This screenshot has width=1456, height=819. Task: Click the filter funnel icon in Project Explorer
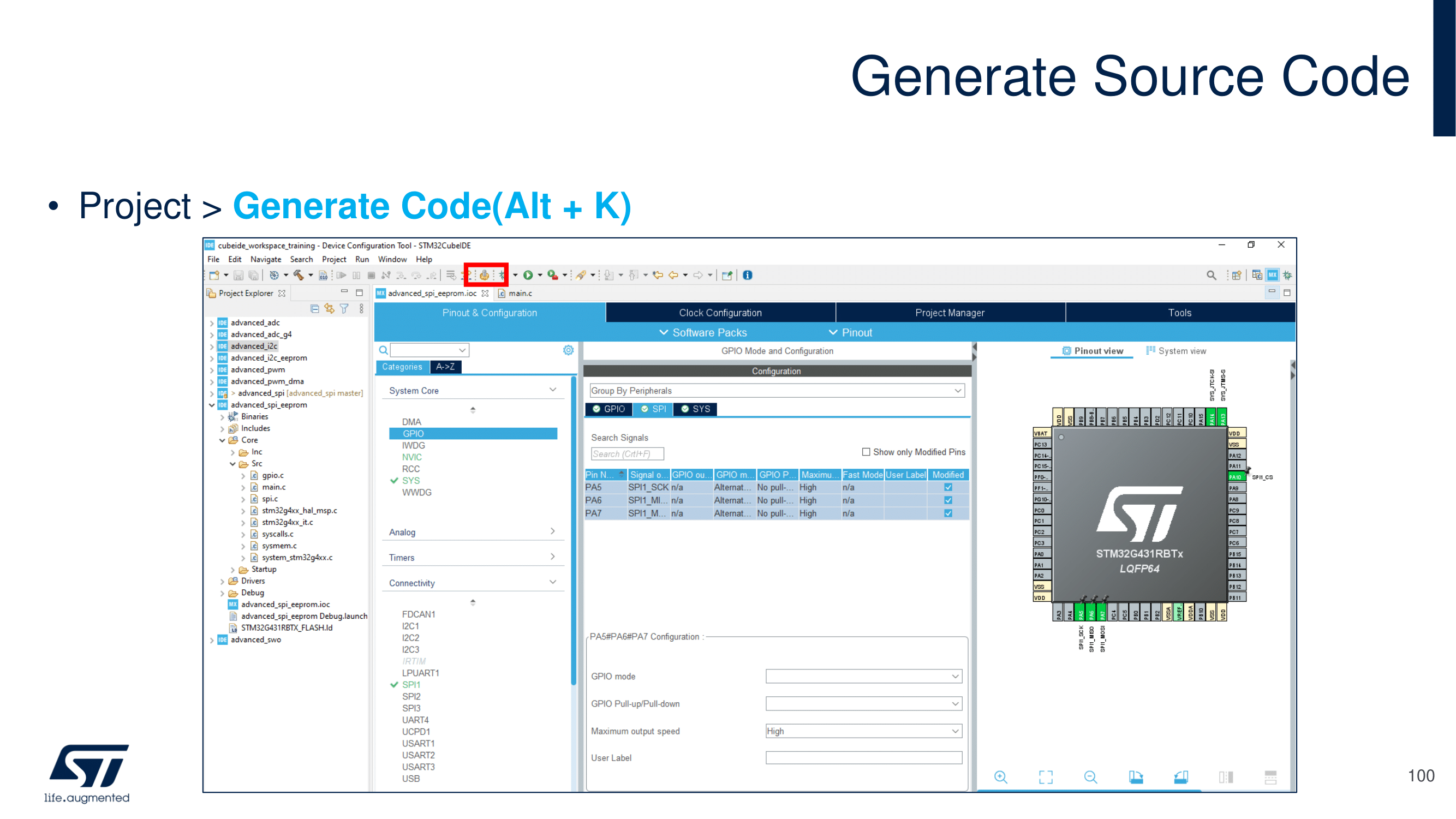[x=344, y=309]
